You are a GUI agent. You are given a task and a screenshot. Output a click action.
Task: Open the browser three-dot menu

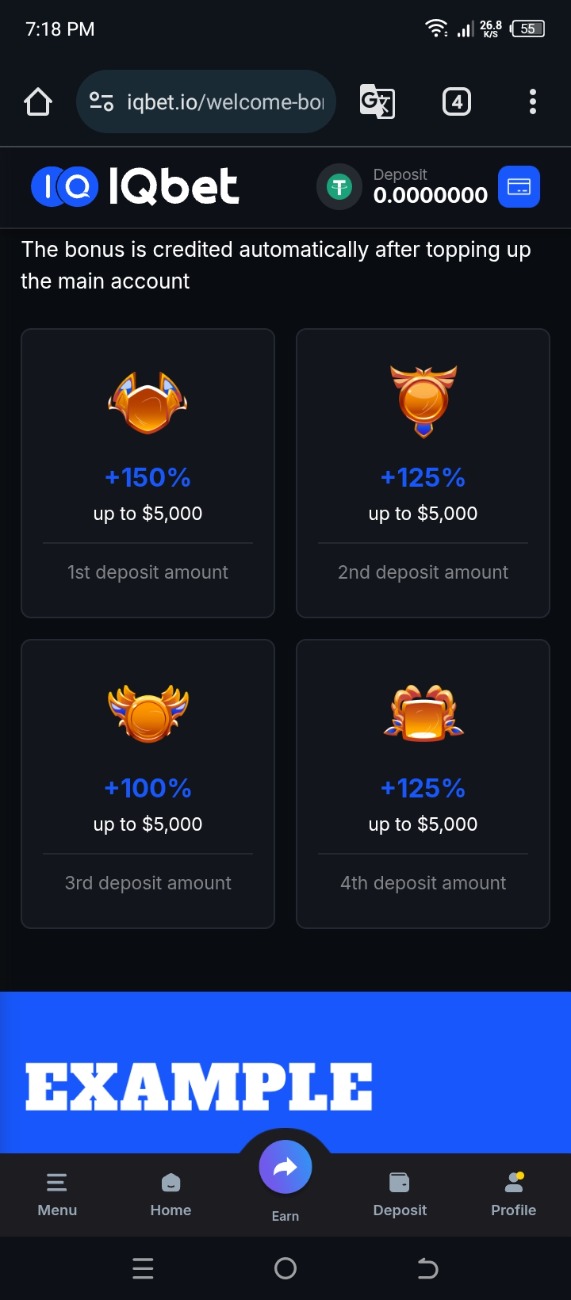point(533,102)
